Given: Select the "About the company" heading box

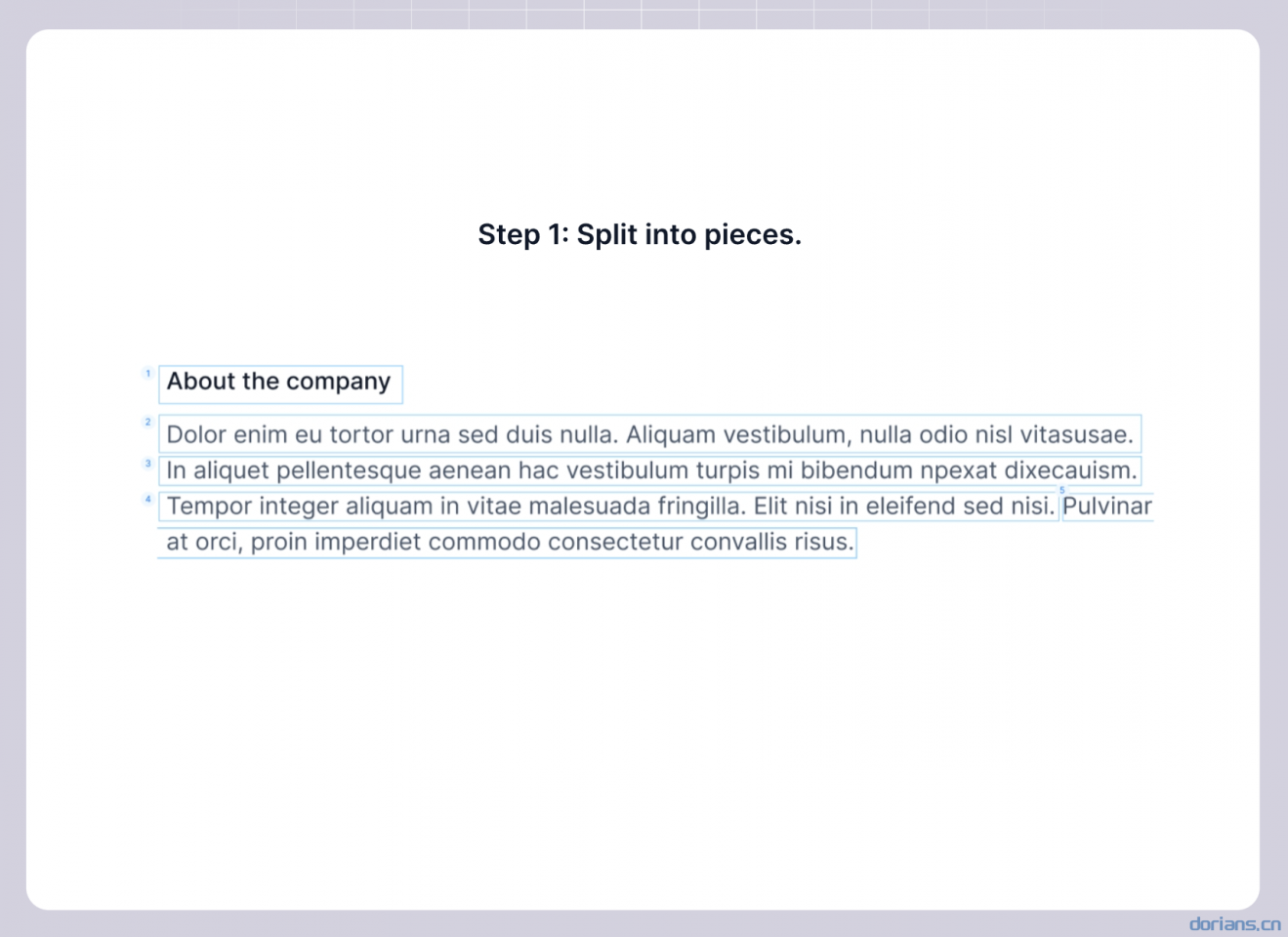Looking at the screenshot, I should point(280,384).
